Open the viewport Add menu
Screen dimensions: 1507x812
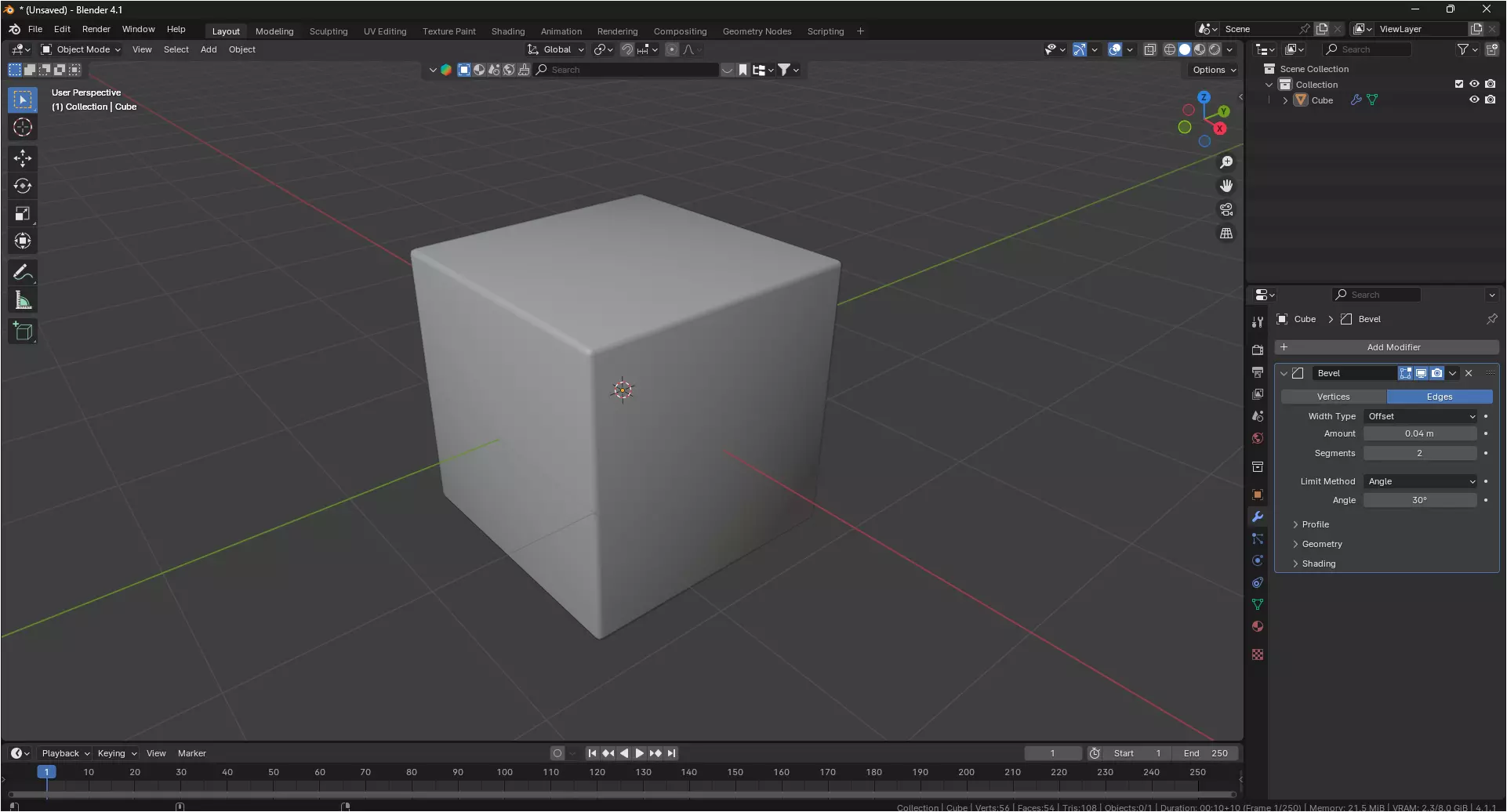pos(209,49)
